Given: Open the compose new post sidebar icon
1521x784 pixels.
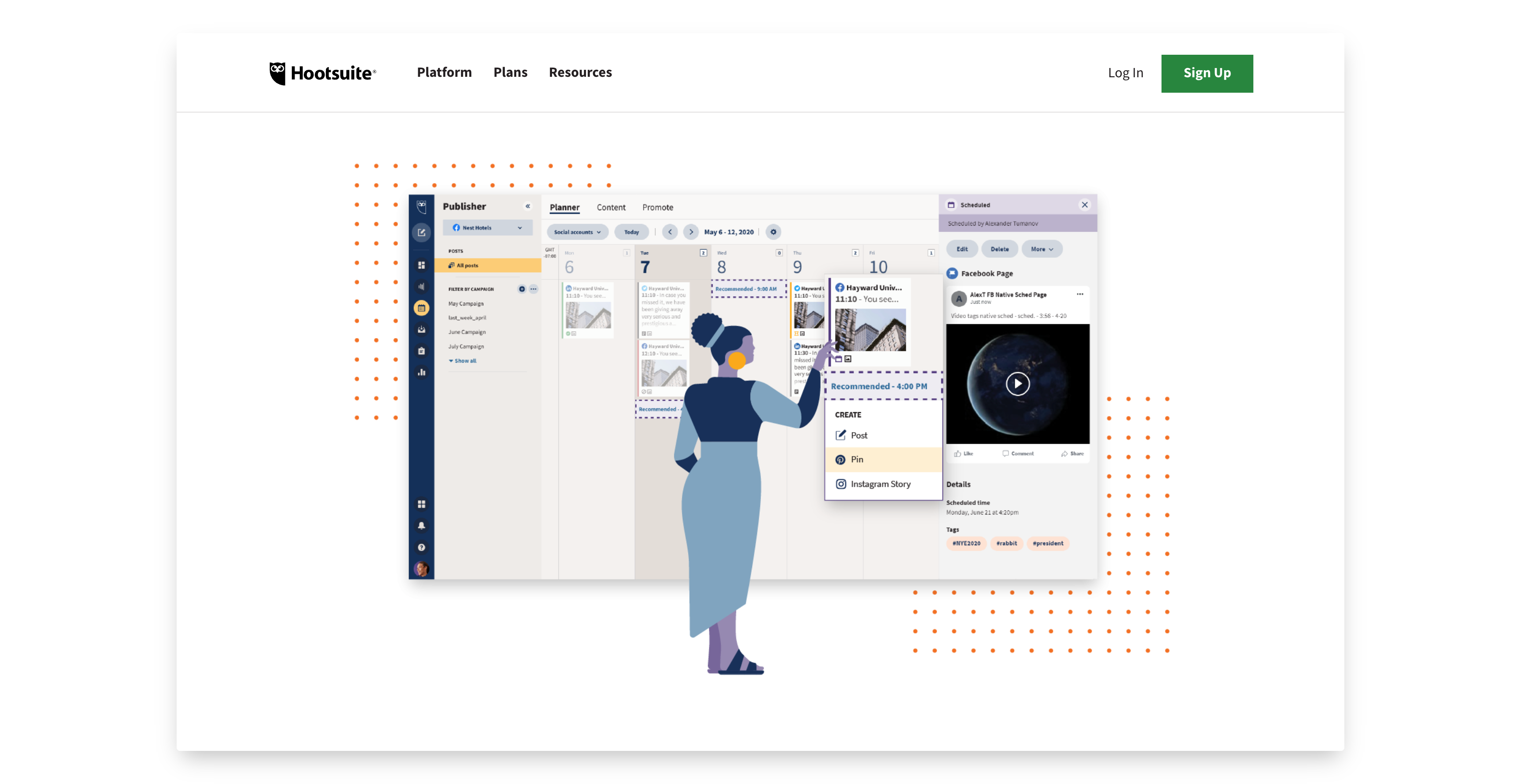Looking at the screenshot, I should (422, 233).
